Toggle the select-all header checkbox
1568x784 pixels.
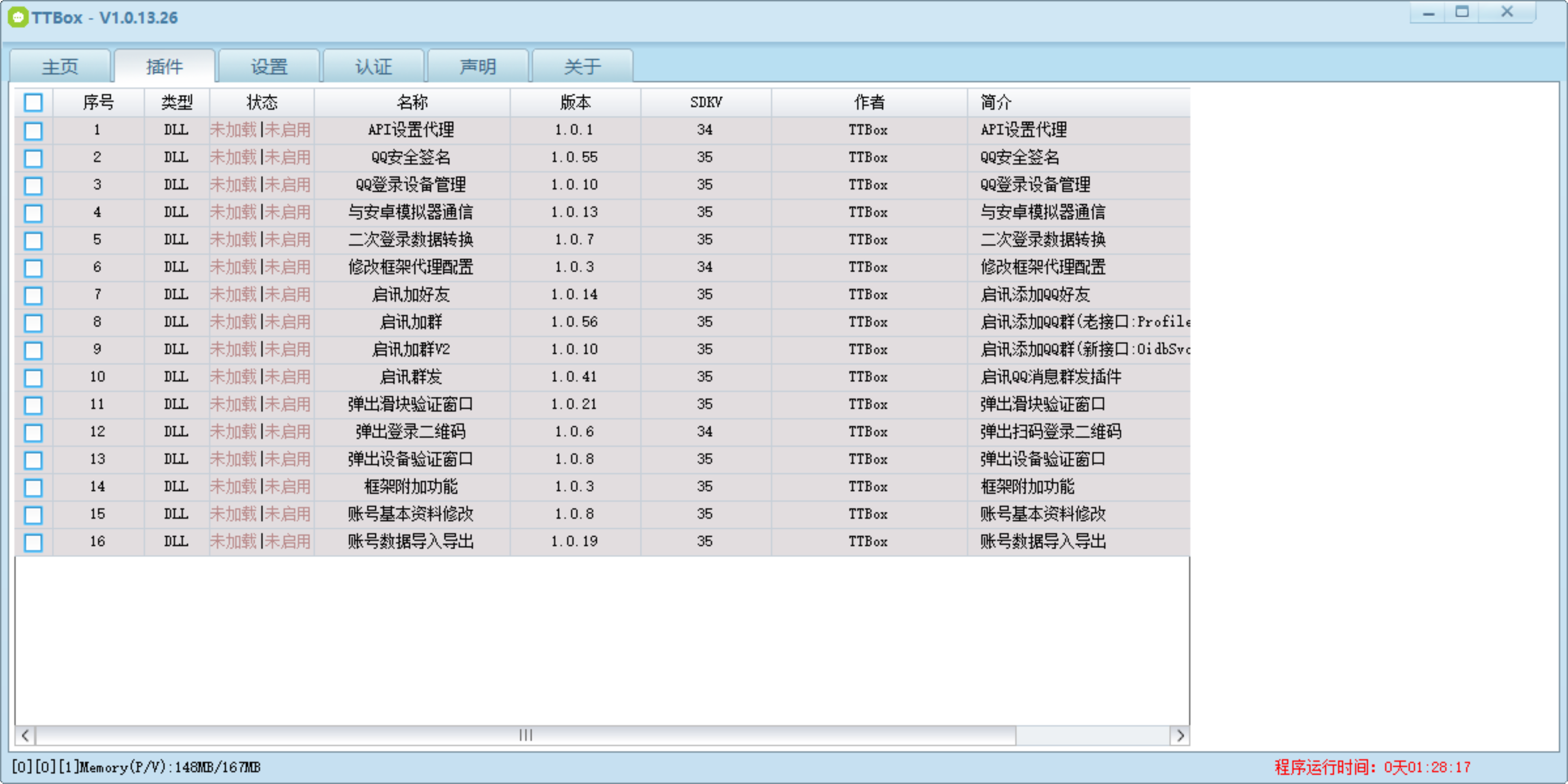tap(33, 102)
